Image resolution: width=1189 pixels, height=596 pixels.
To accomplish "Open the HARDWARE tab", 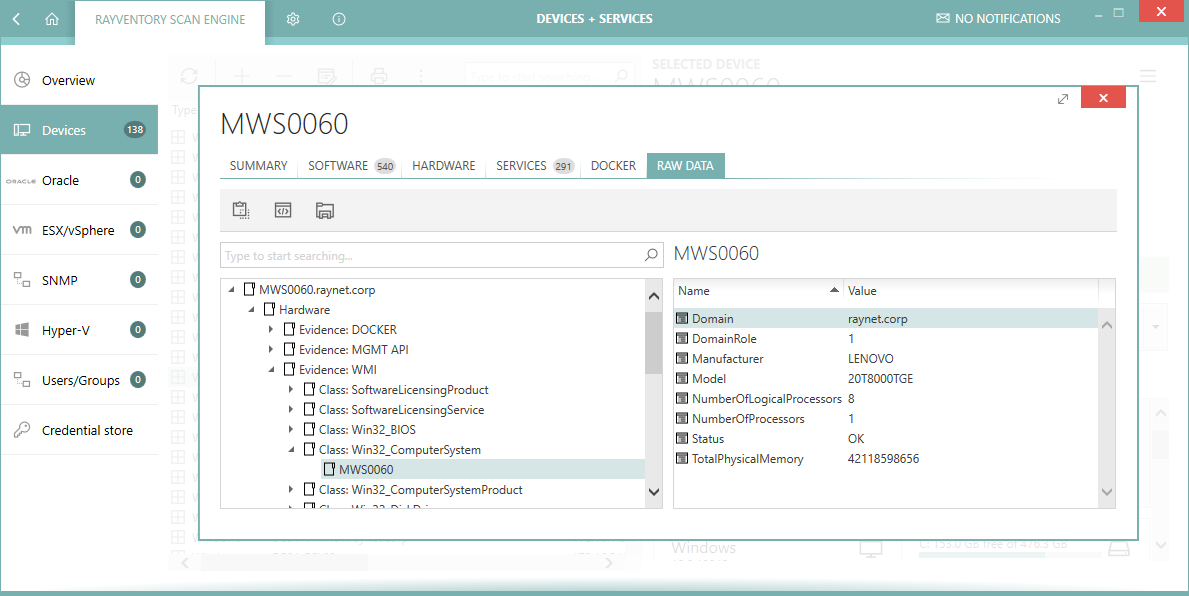I will 443,166.
